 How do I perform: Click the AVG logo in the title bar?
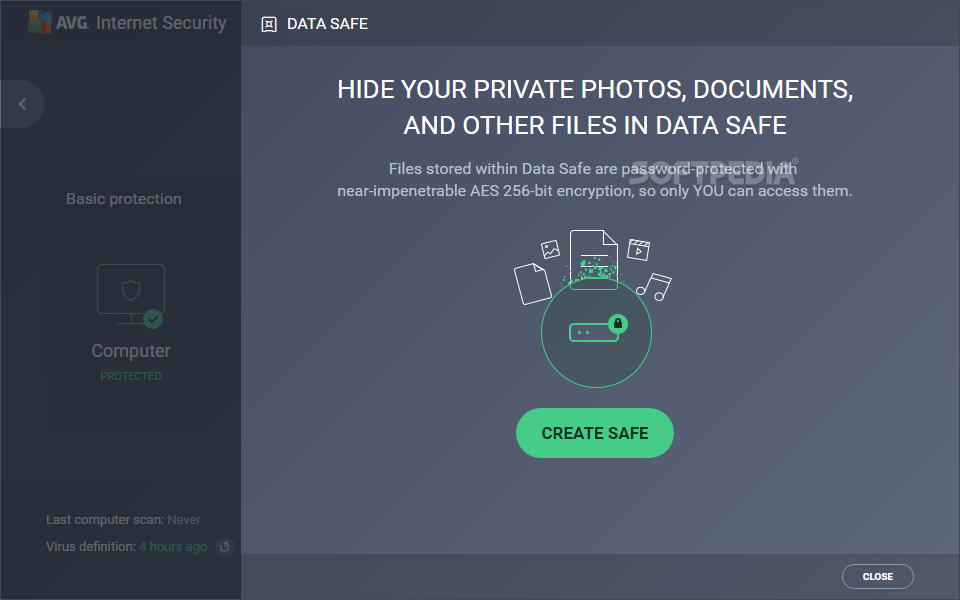click(x=58, y=22)
